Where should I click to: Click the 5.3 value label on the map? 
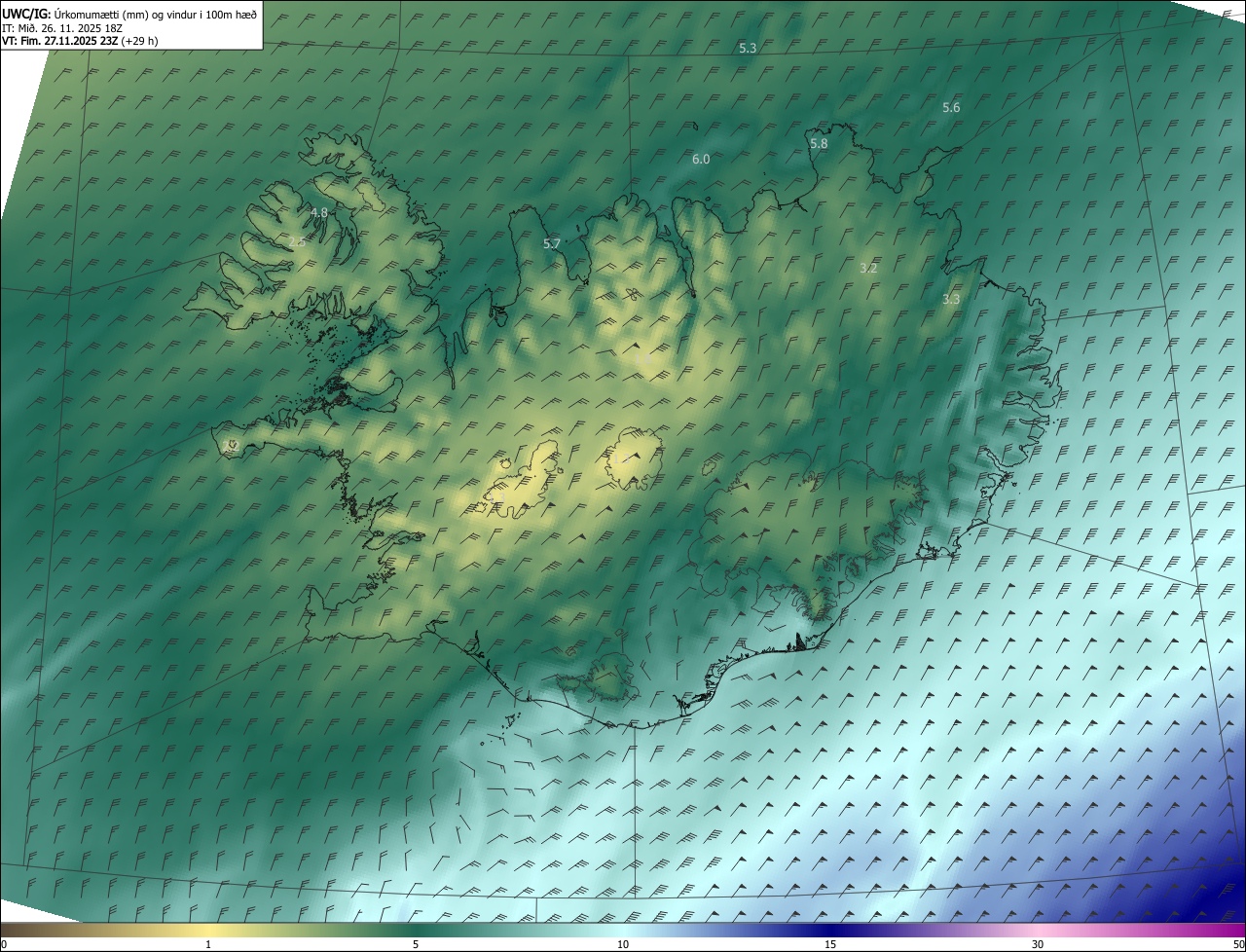[748, 48]
